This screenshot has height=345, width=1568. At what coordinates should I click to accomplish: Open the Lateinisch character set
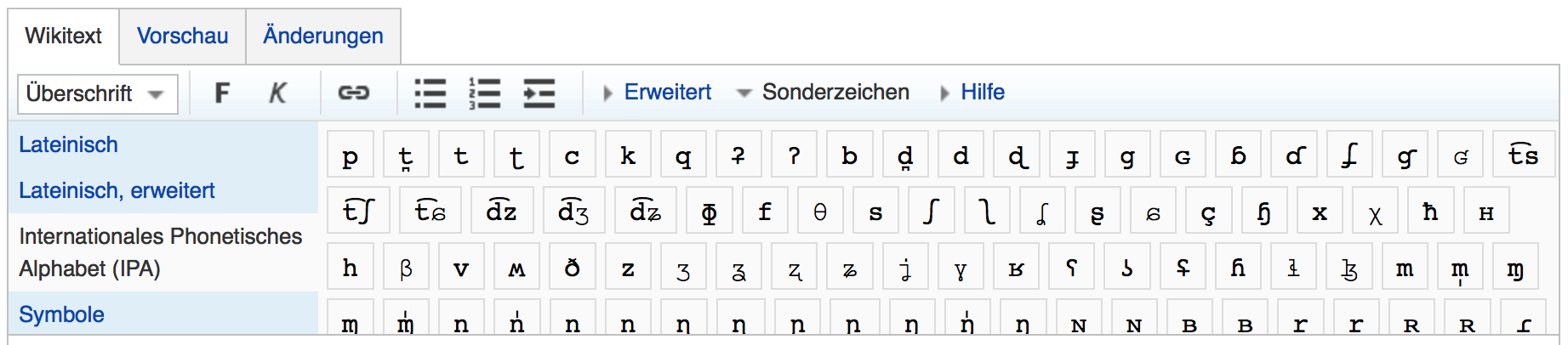(x=68, y=144)
